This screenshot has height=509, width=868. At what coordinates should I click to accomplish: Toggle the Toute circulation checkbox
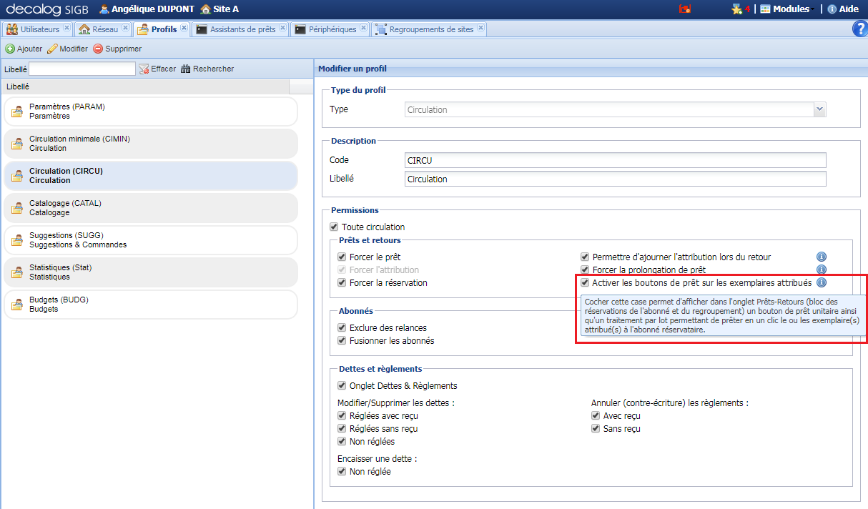(x=334, y=227)
